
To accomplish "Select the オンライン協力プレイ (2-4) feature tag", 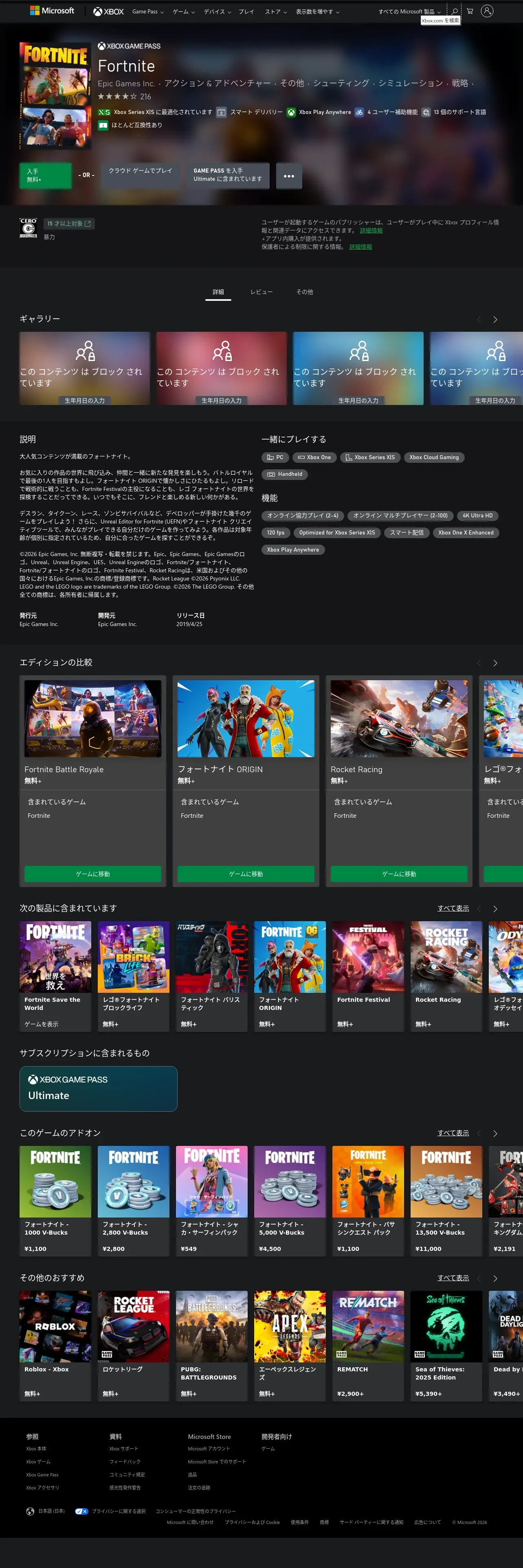I will click(303, 516).
